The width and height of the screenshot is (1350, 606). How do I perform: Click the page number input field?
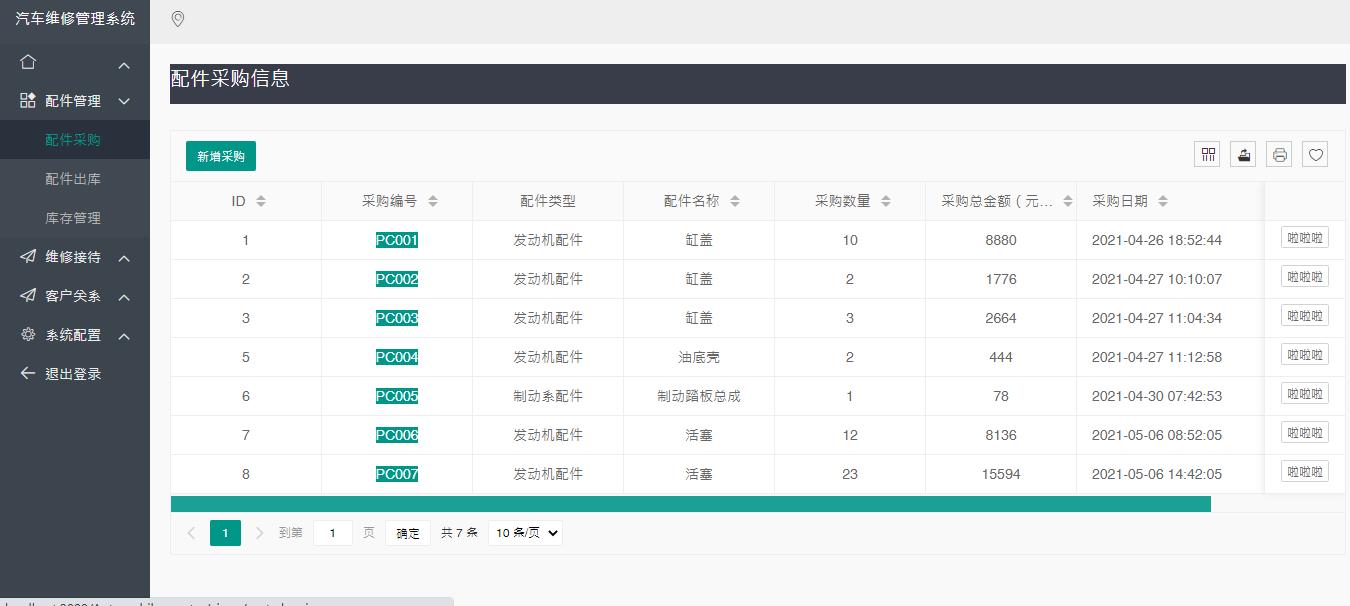point(332,533)
